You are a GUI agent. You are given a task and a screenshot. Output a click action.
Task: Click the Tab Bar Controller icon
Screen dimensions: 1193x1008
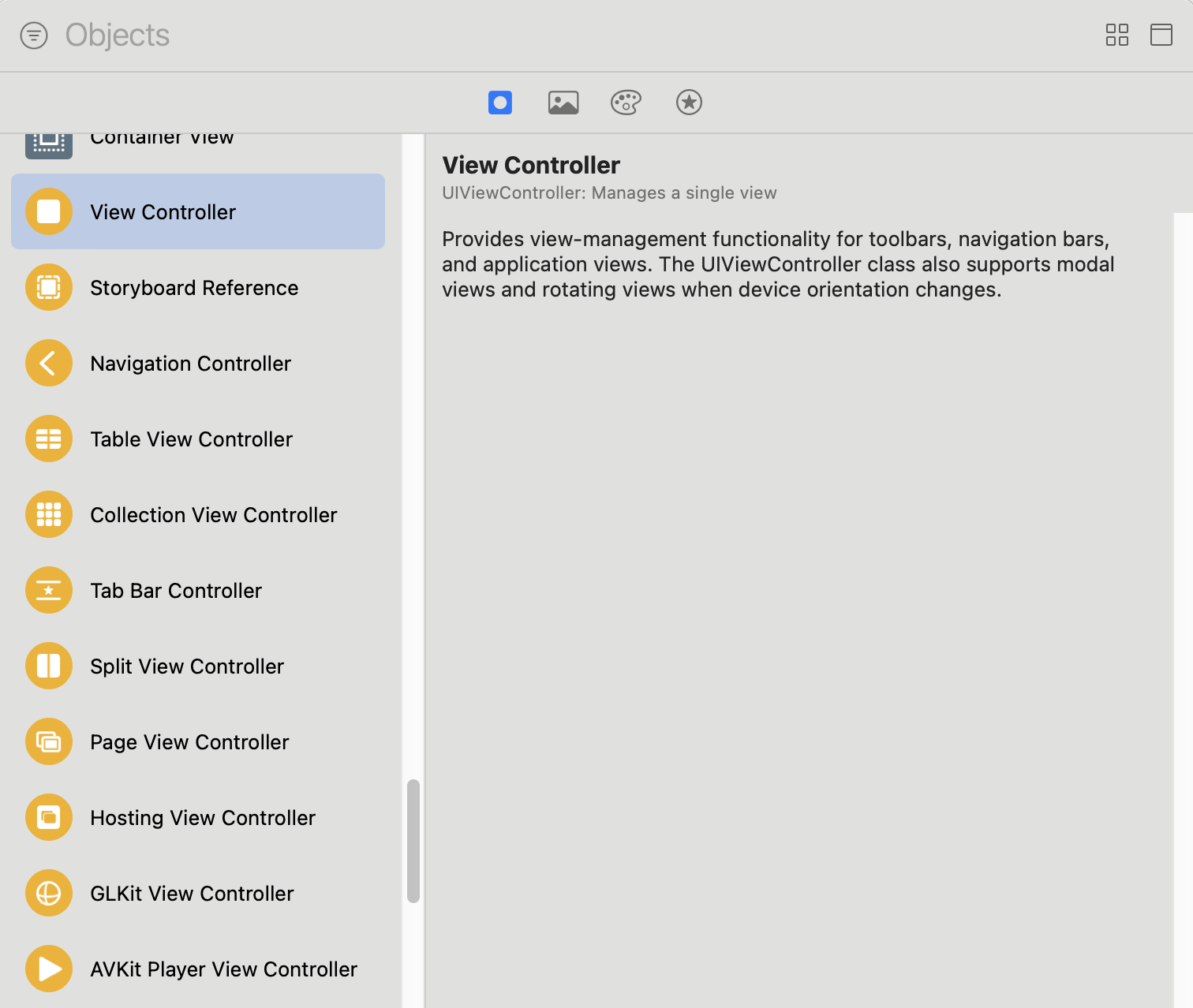pyautogui.click(x=49, y=590)
